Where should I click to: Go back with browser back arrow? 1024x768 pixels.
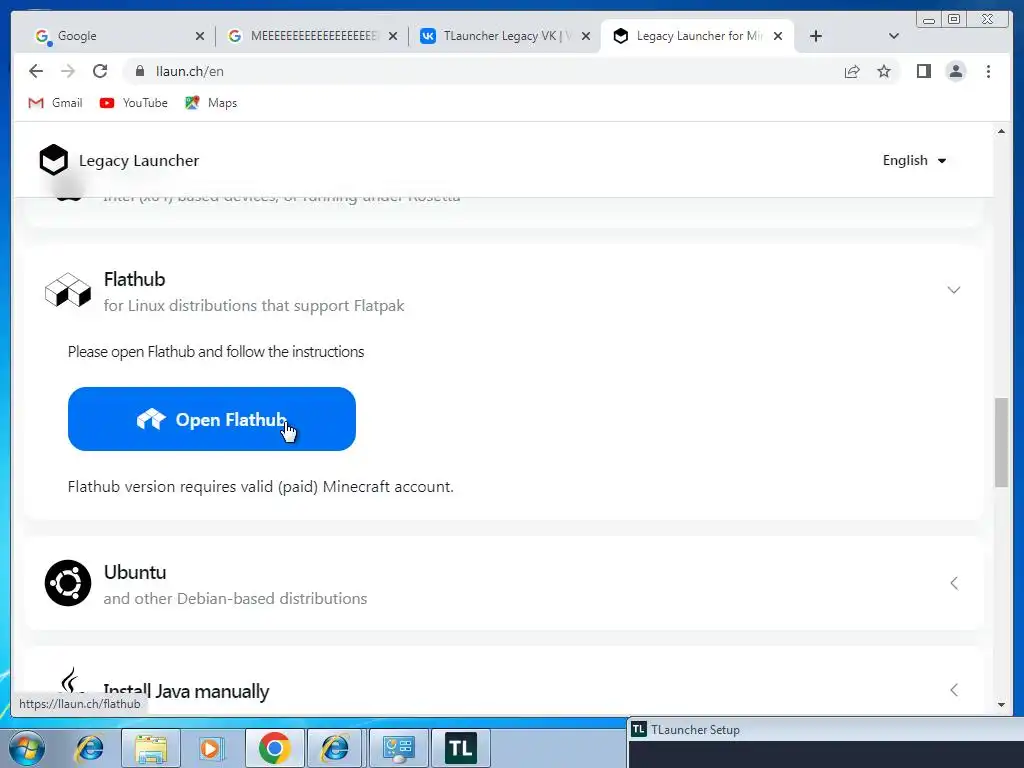point(36,71)
